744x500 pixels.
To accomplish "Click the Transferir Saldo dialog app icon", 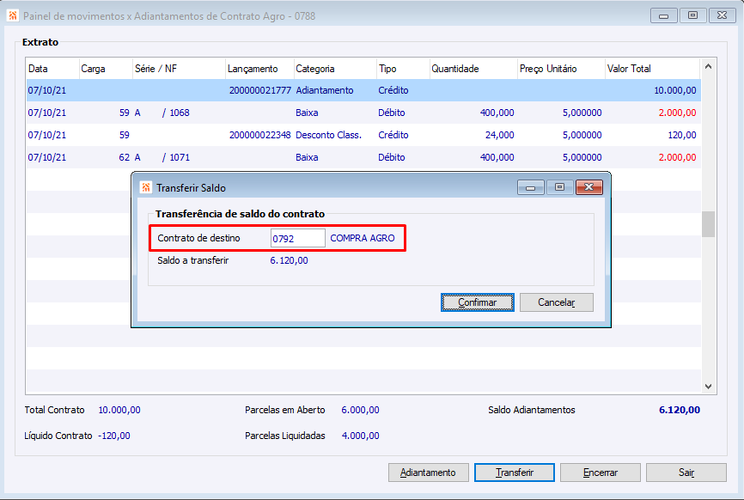I will [146, 187].
